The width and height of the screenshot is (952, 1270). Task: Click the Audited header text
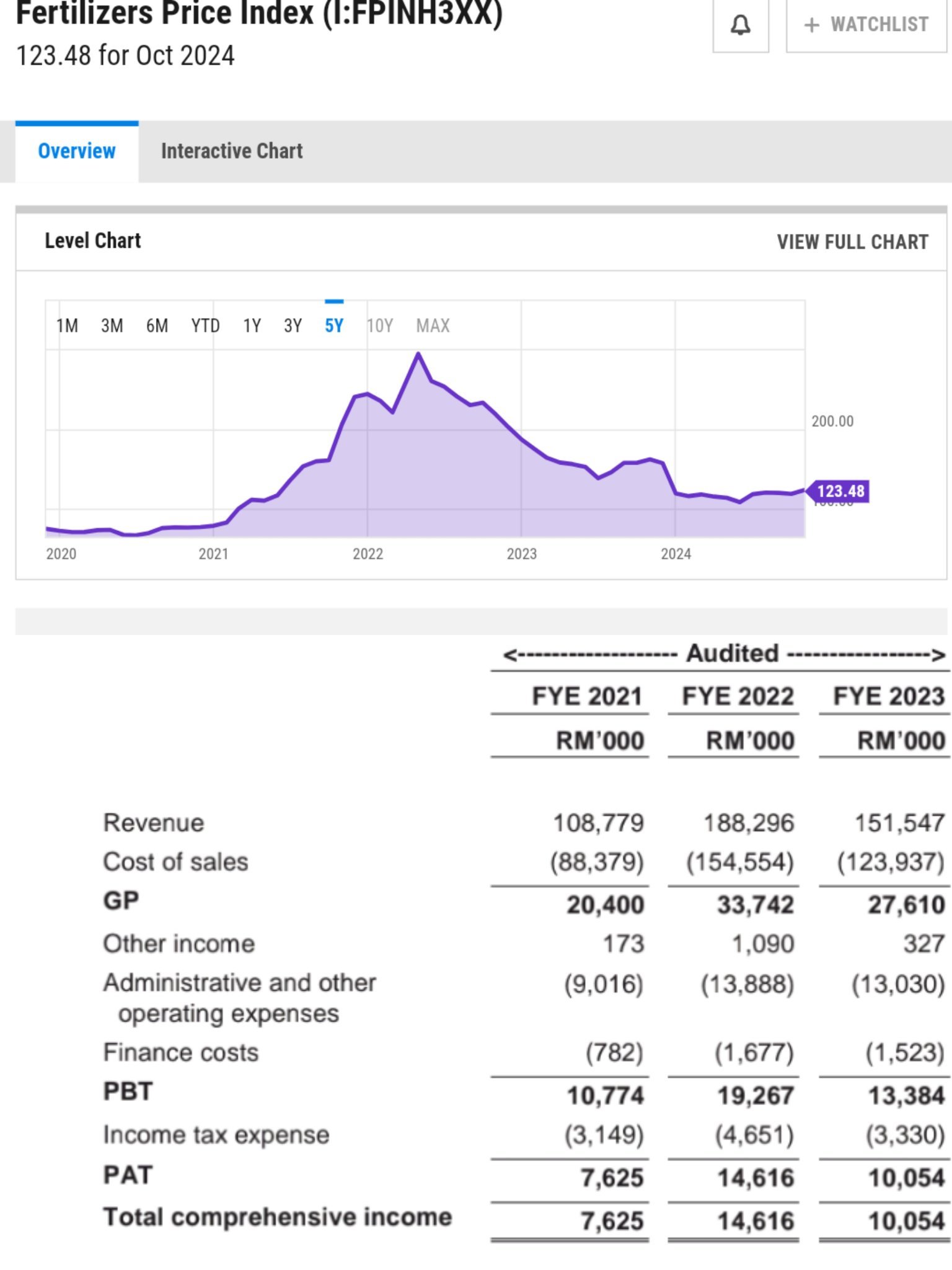pyautogui.click(x=732, y=654)
